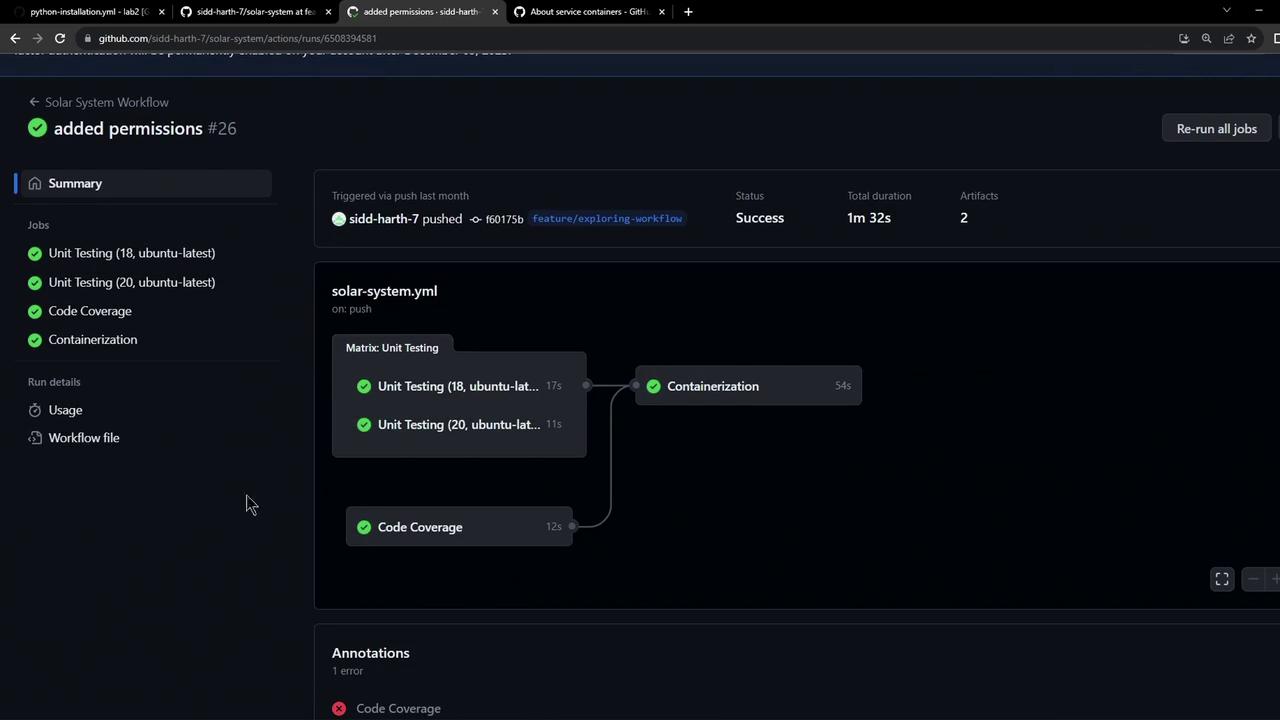Open the browser tab search dropdown
This screenshot has width=1280, height=720.
click(x=1226, y=11)
